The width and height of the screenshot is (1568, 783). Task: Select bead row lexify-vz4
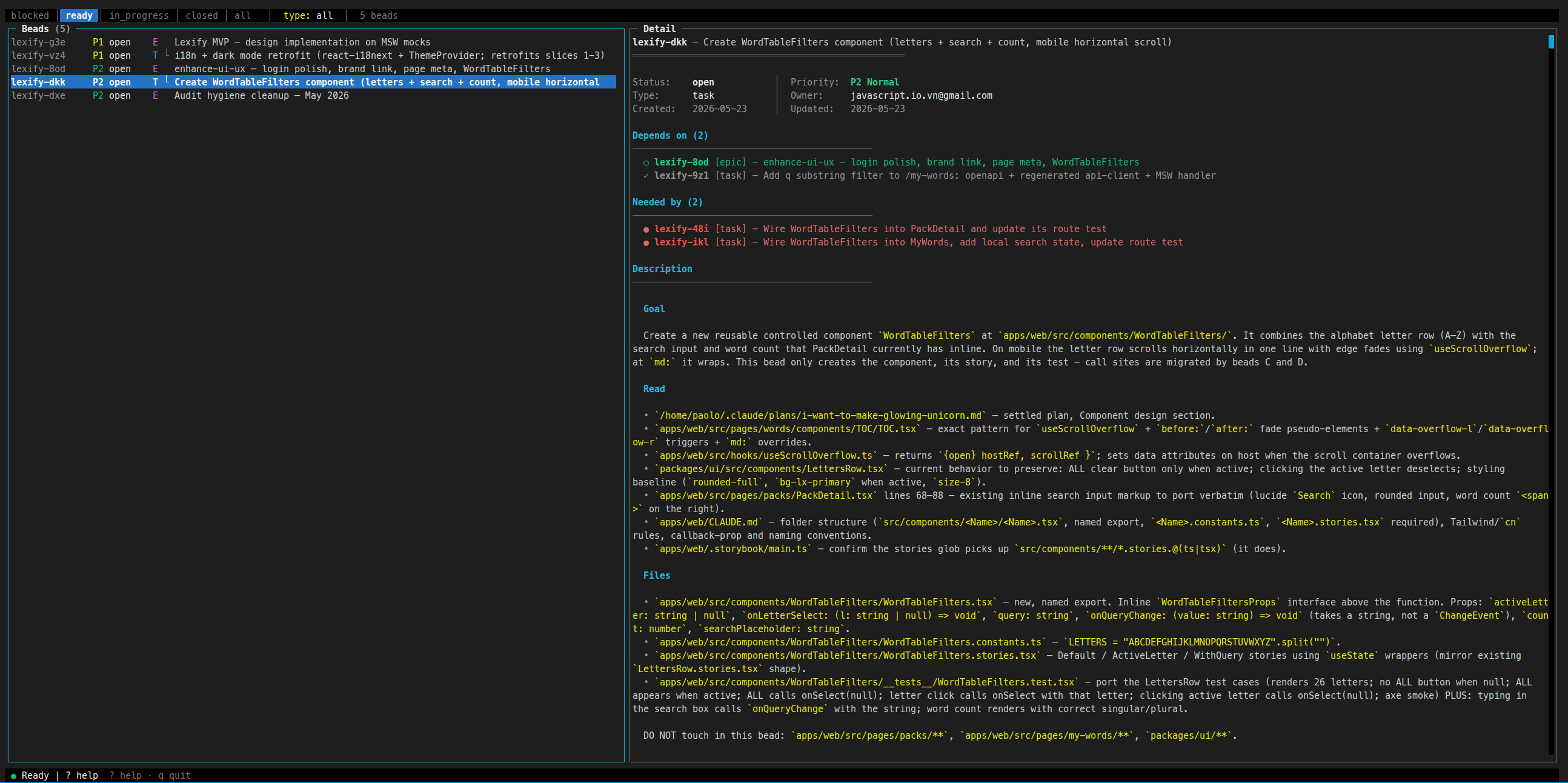point(313,55)
